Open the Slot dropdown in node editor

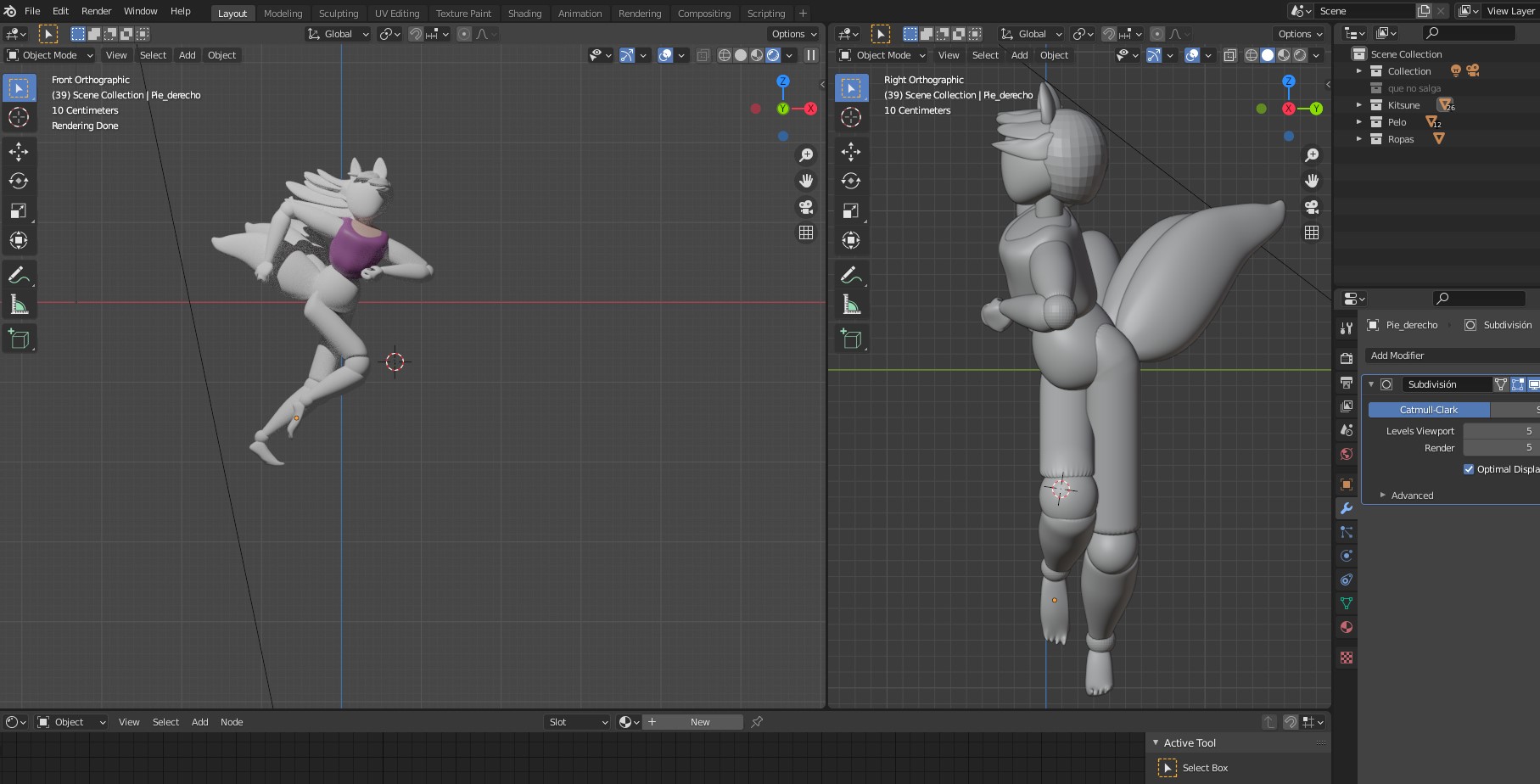(x=578, y=722)
